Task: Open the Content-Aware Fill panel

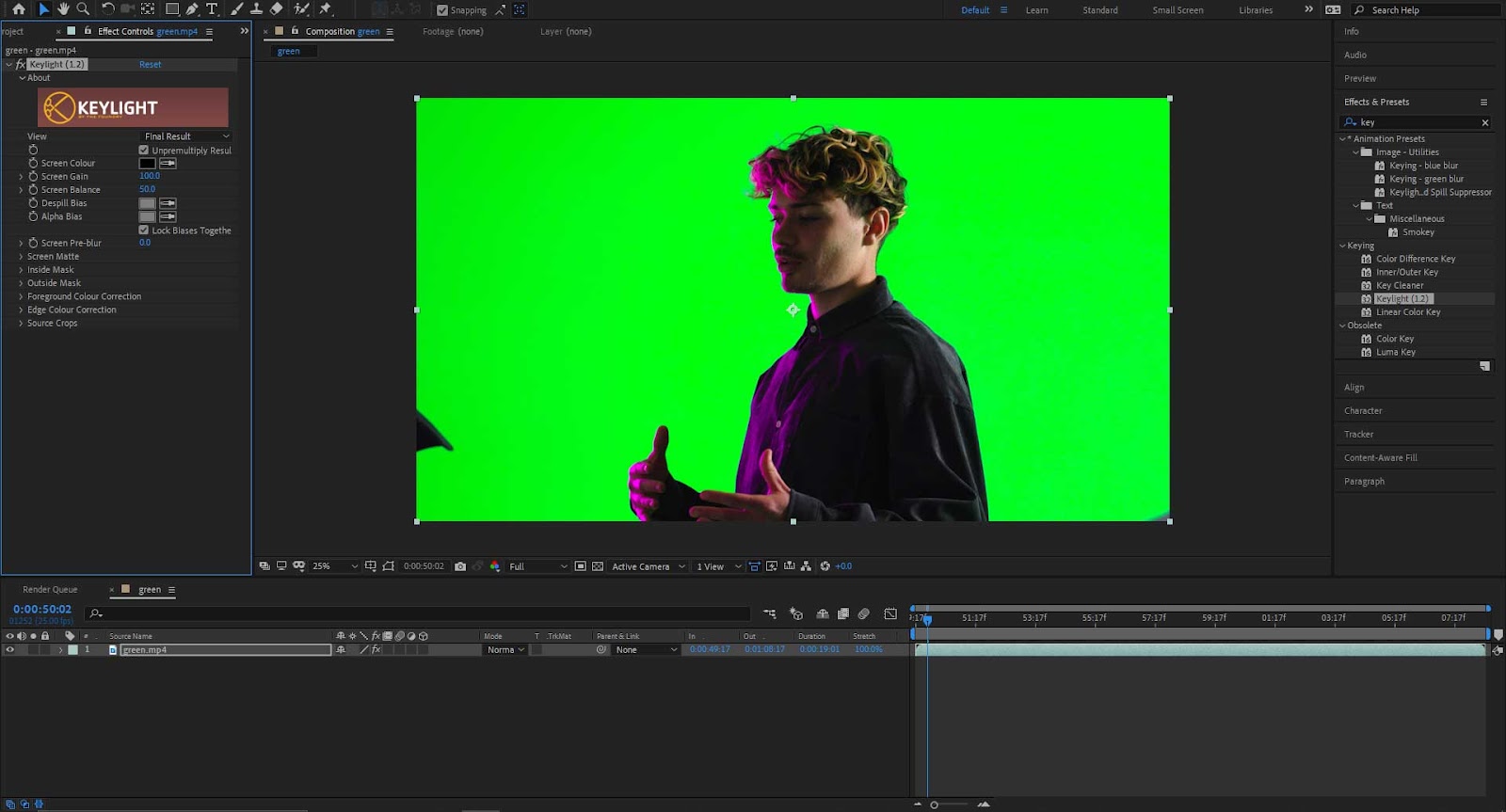Action: point(1380,458)
